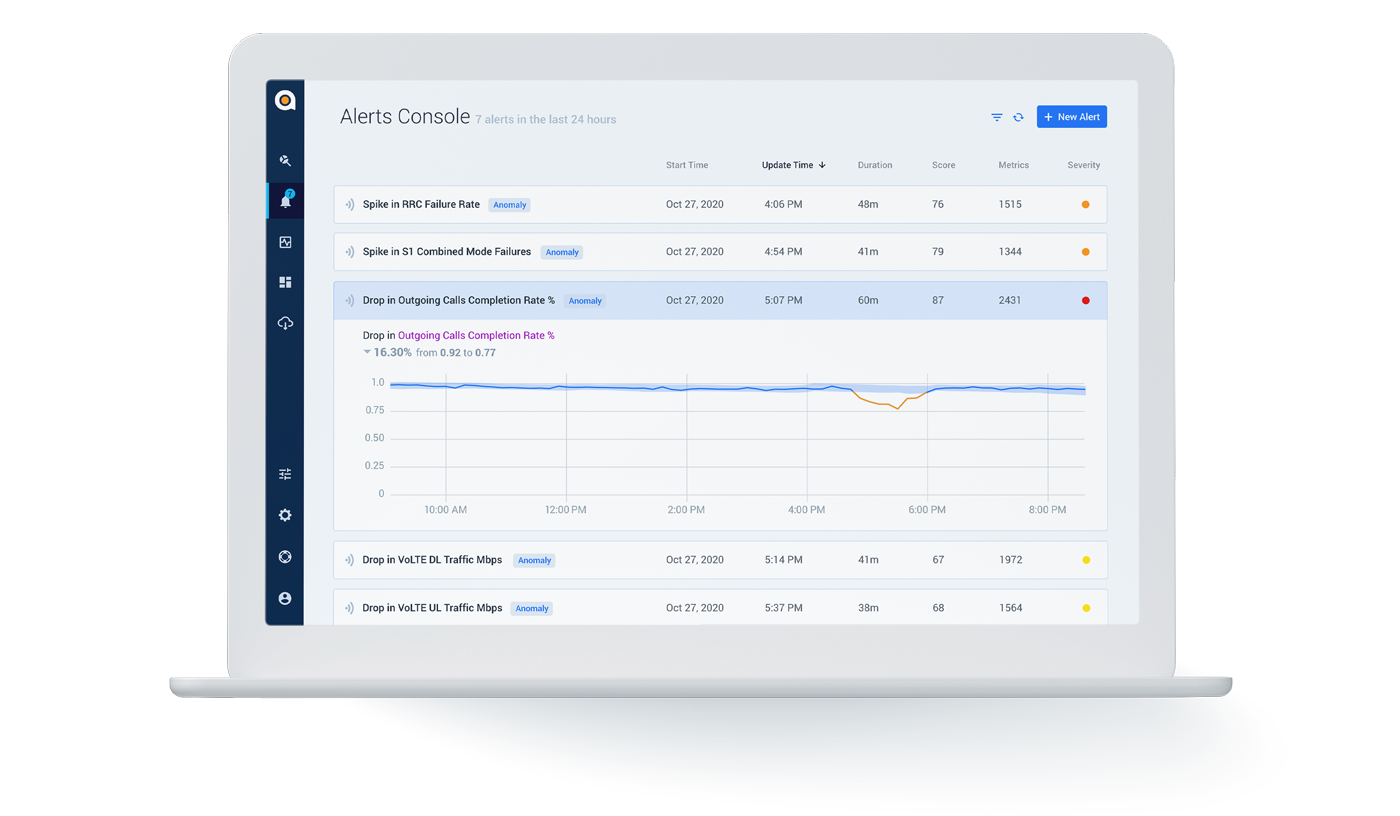1400x816 pixels.
Task: Click signal icon on Drop in VoLTE UL Traffic
Action: pyautogui.click(x=350, y=608)
